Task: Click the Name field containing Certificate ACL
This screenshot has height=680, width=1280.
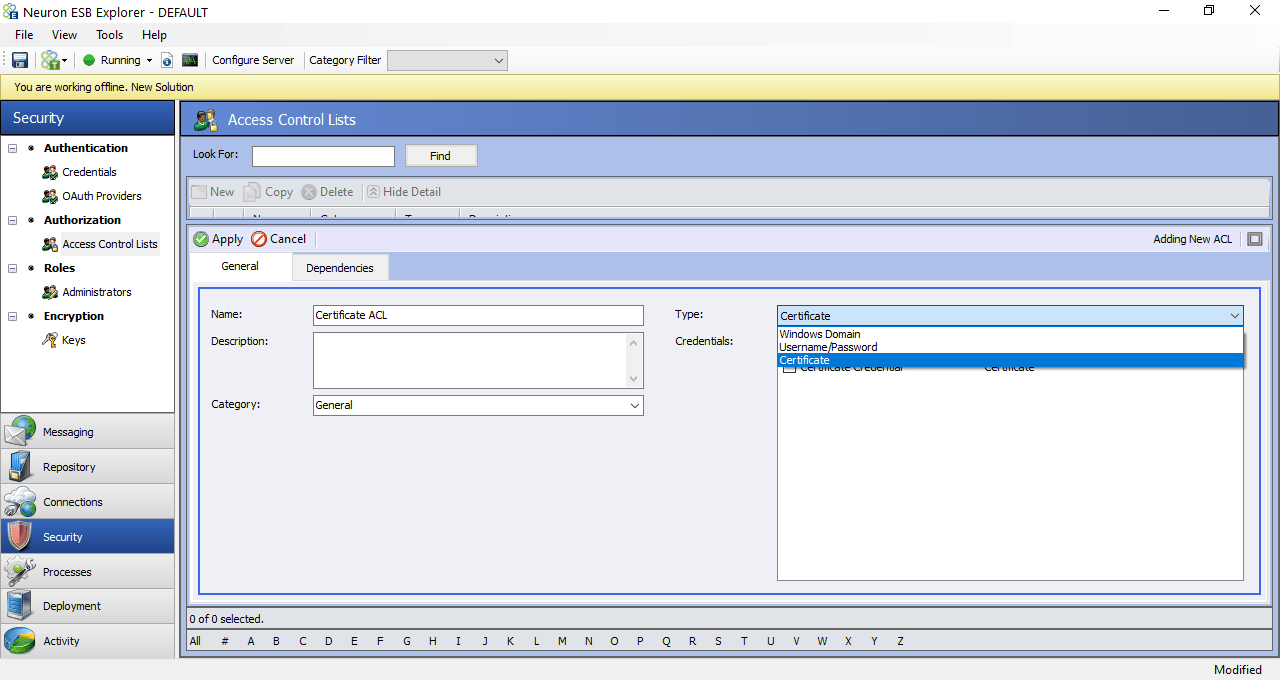Action: coord(478,315)
